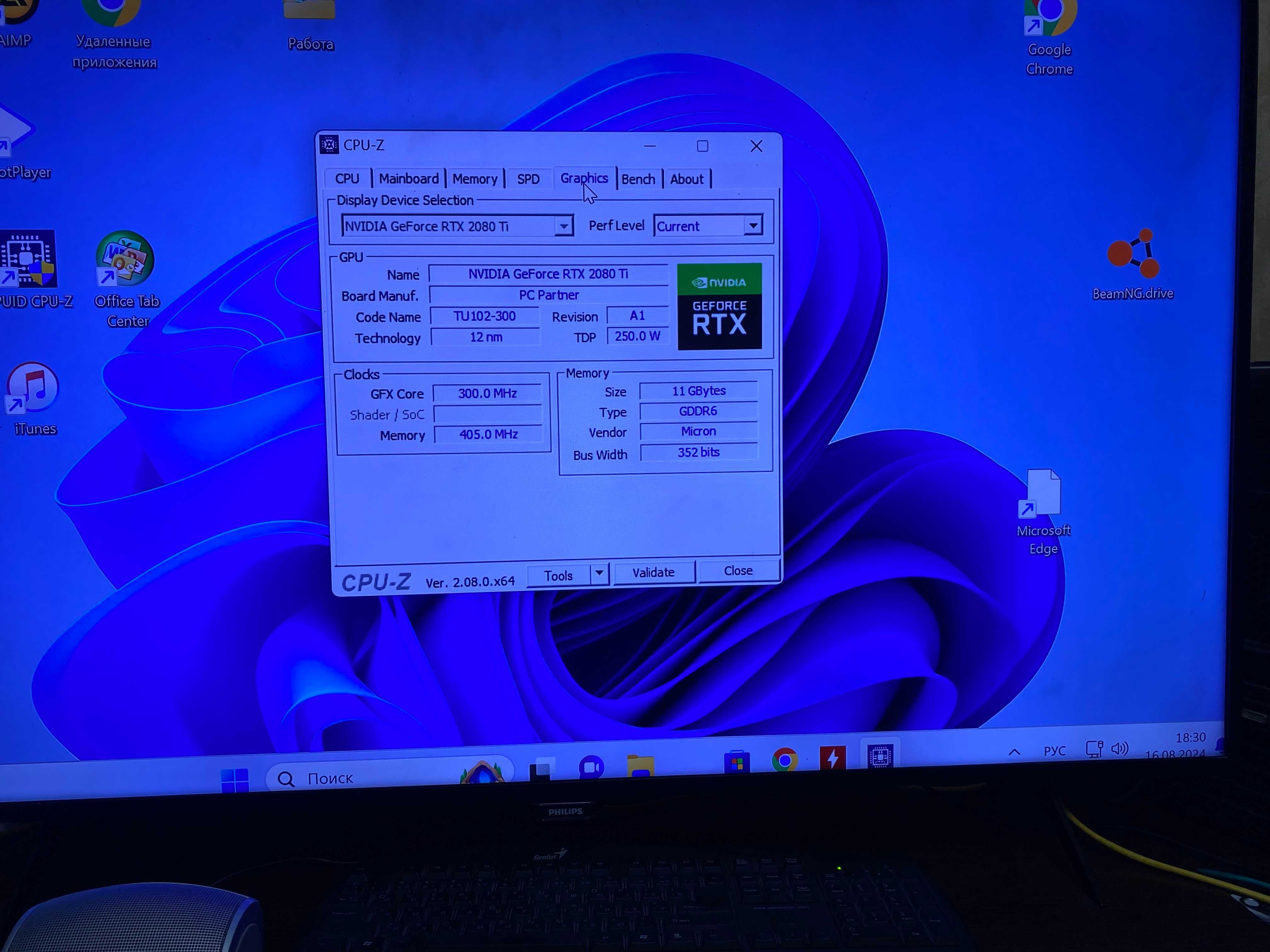Click the network tray icon
1270x952 pixels.
[x=1094, y=749]
